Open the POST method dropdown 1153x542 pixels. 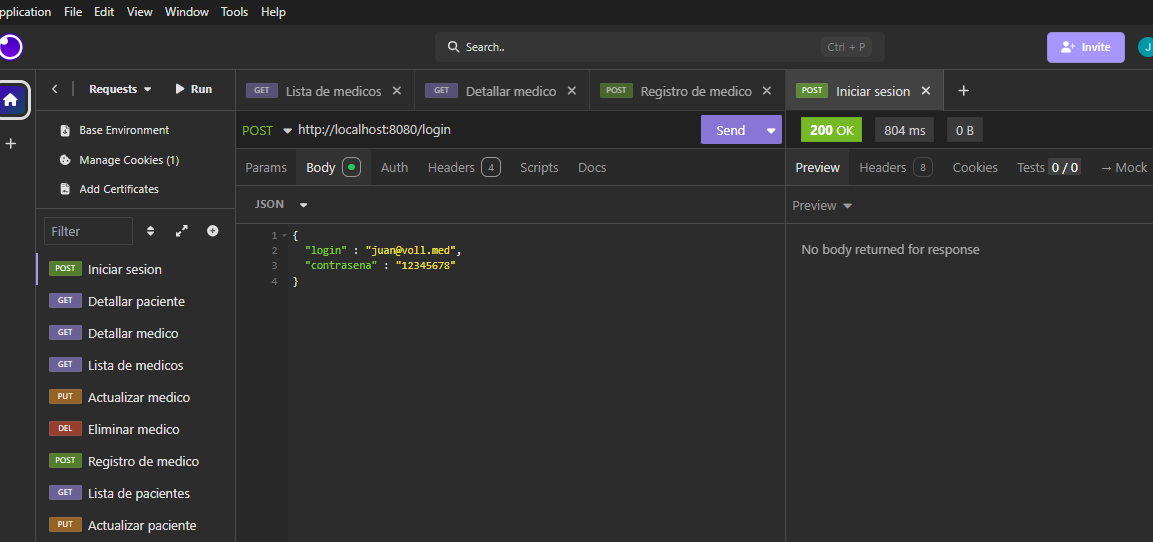point(266,130)
